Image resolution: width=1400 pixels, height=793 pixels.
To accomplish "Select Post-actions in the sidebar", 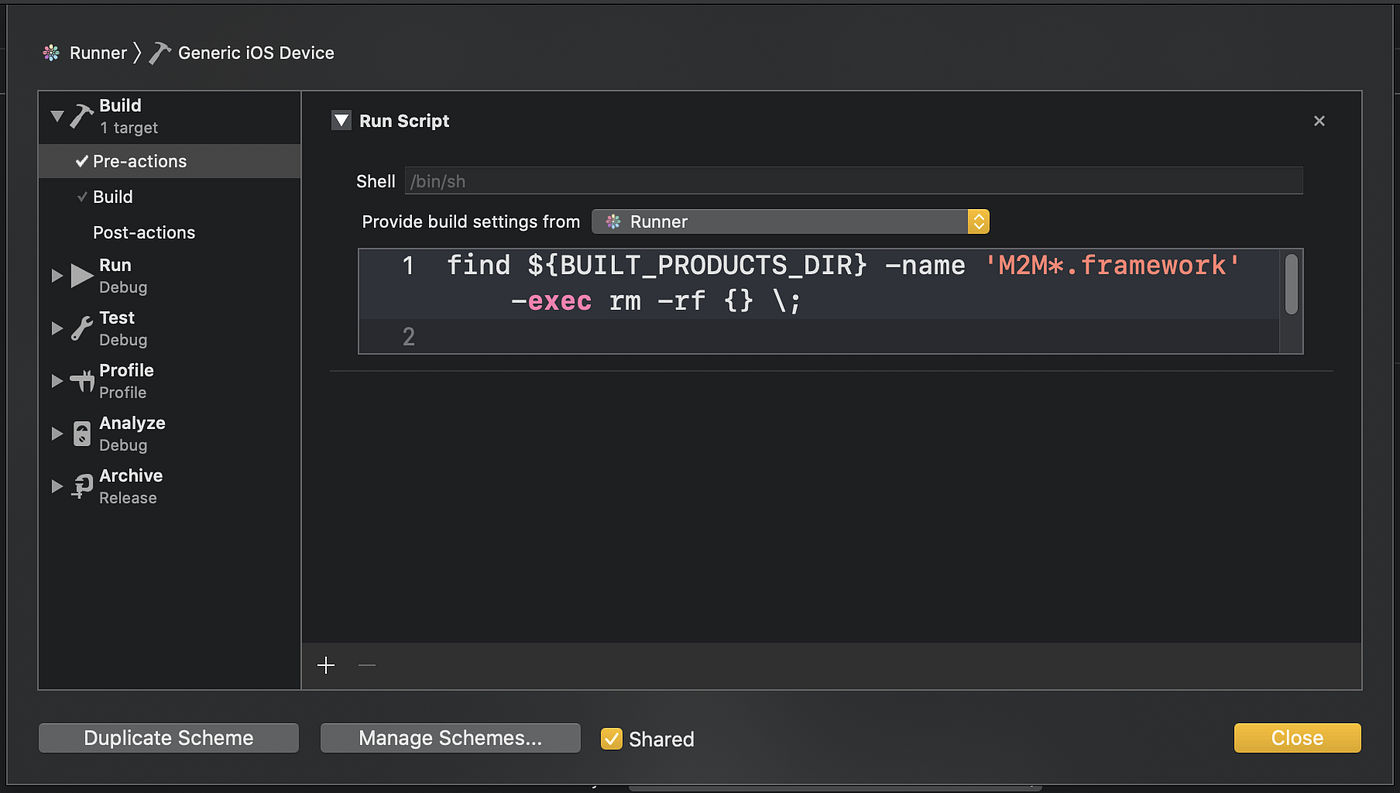I will 170,232.
